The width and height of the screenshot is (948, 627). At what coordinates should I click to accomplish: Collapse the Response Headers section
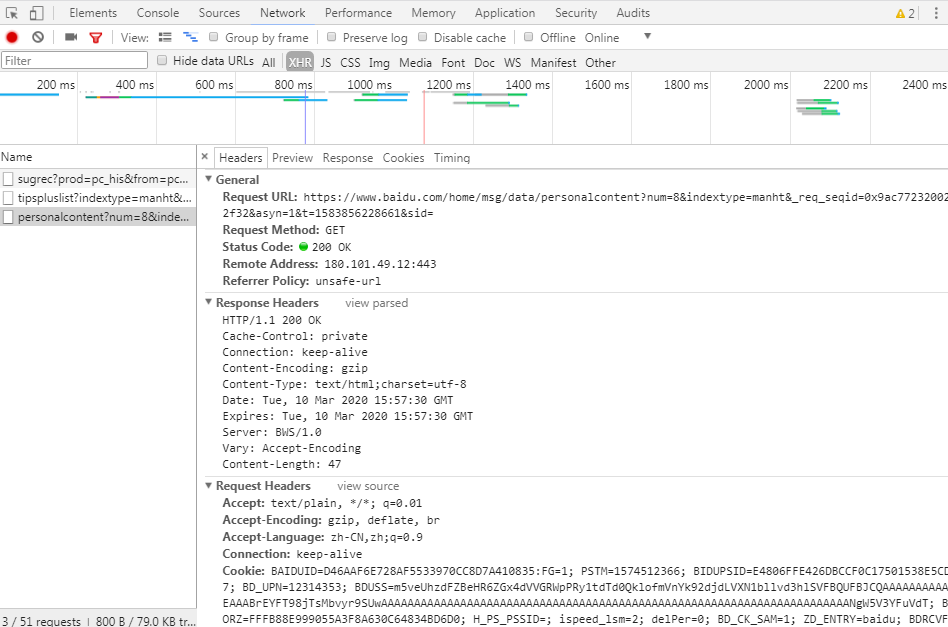[209, 303]
